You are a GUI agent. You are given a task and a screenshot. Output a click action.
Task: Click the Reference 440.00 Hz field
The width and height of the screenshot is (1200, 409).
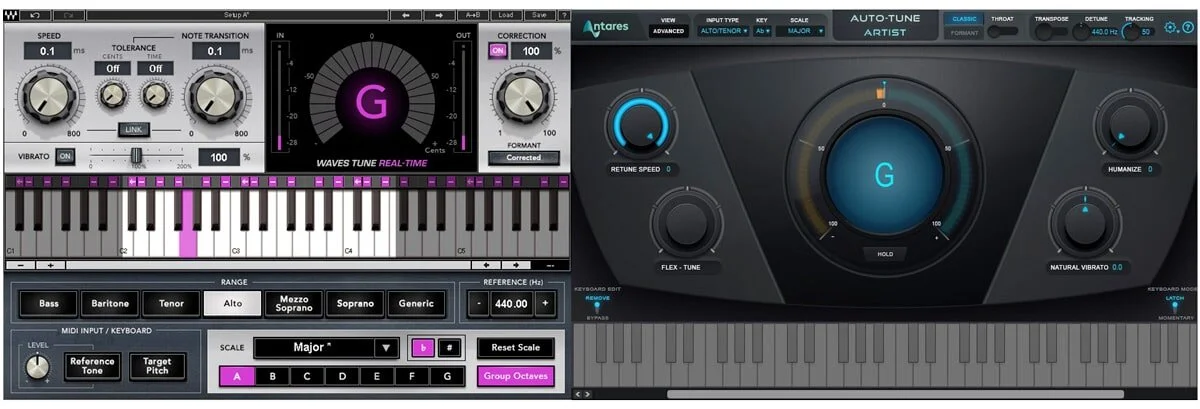(x=512, y=303)
